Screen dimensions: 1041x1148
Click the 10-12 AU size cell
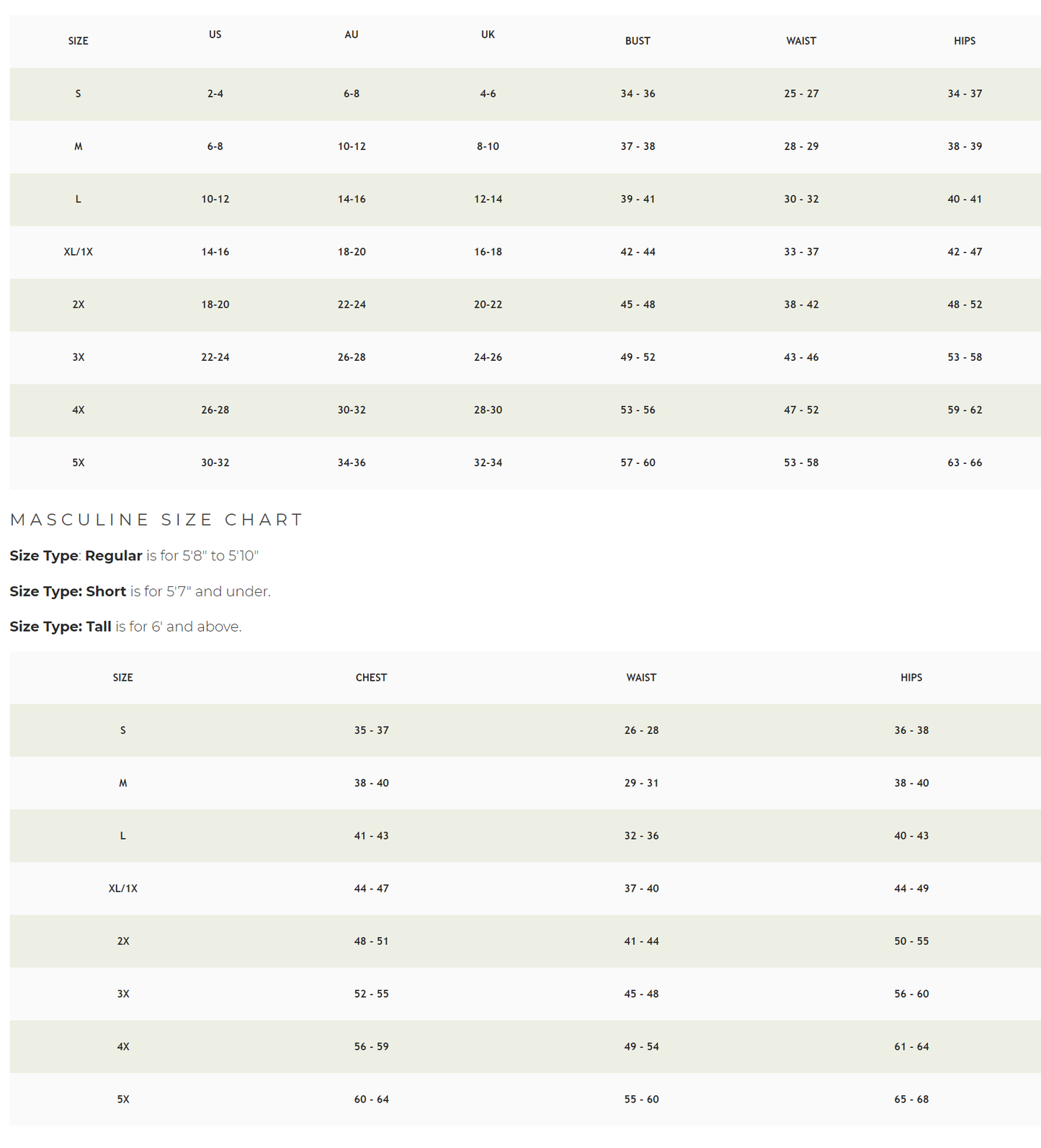point(352,146)
